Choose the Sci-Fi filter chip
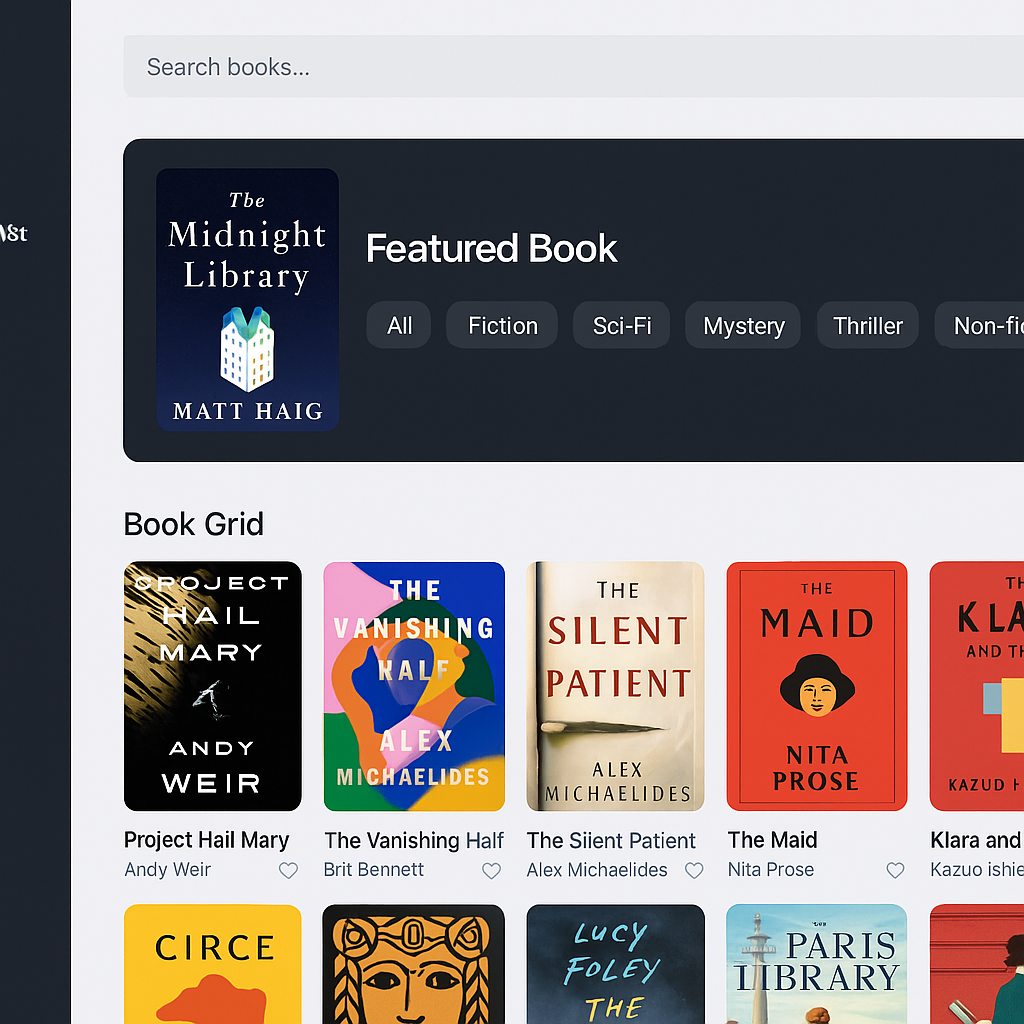Screen dimensions: 1024x1024 (622, 325)
